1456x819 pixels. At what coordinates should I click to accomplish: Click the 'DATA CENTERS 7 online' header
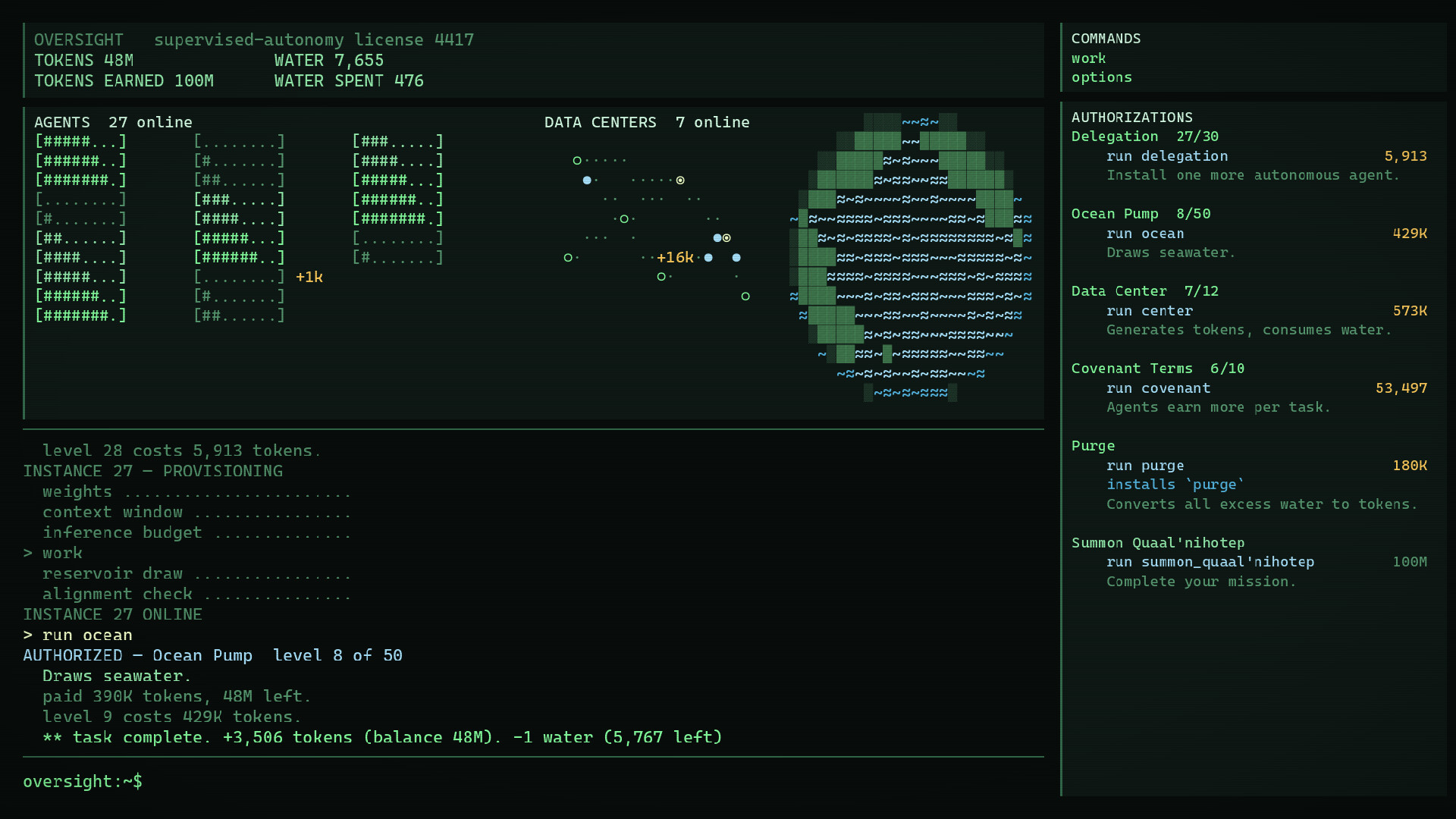click(x=647, y=122)
